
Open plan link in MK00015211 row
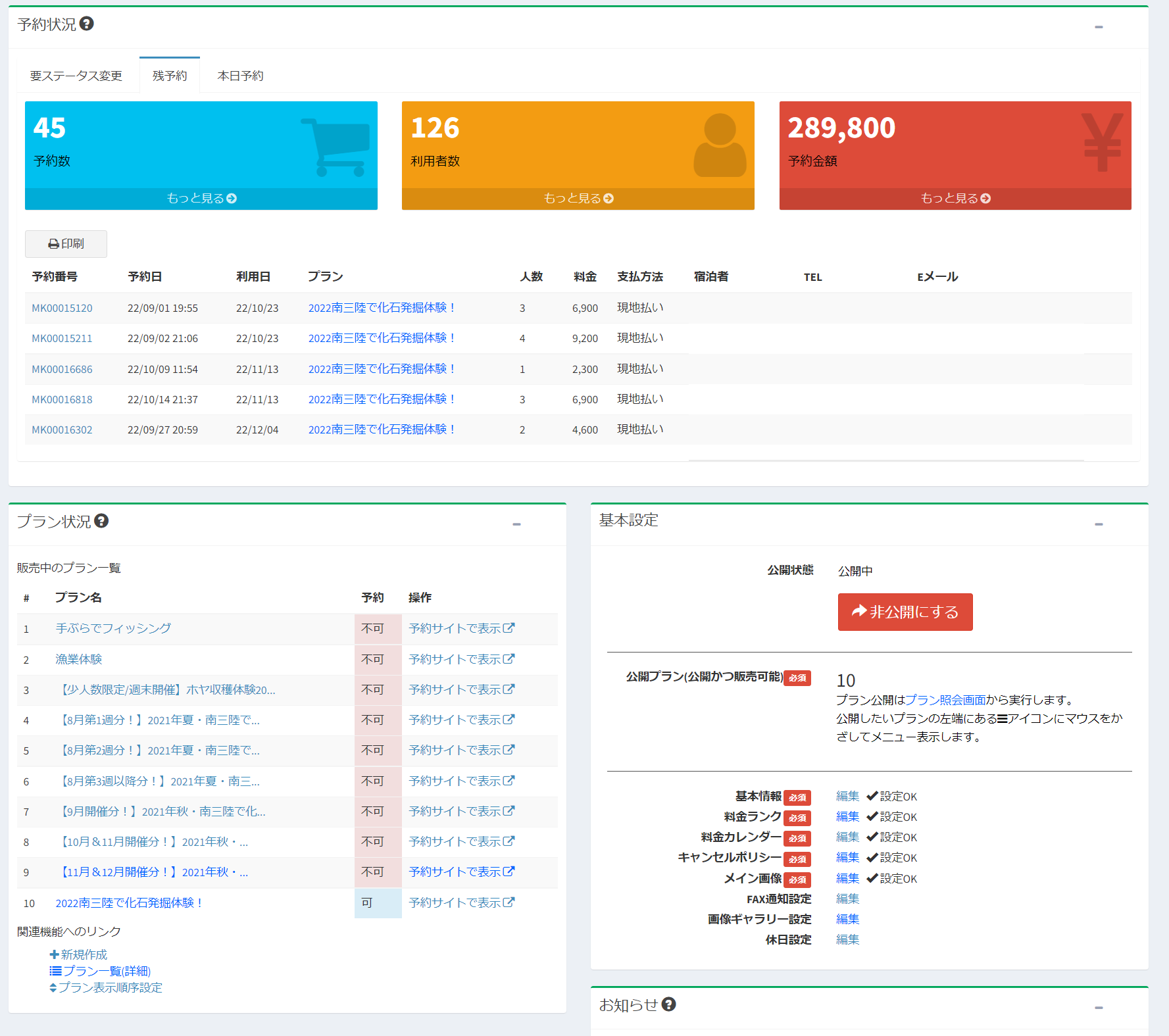[x=382, y=338]
